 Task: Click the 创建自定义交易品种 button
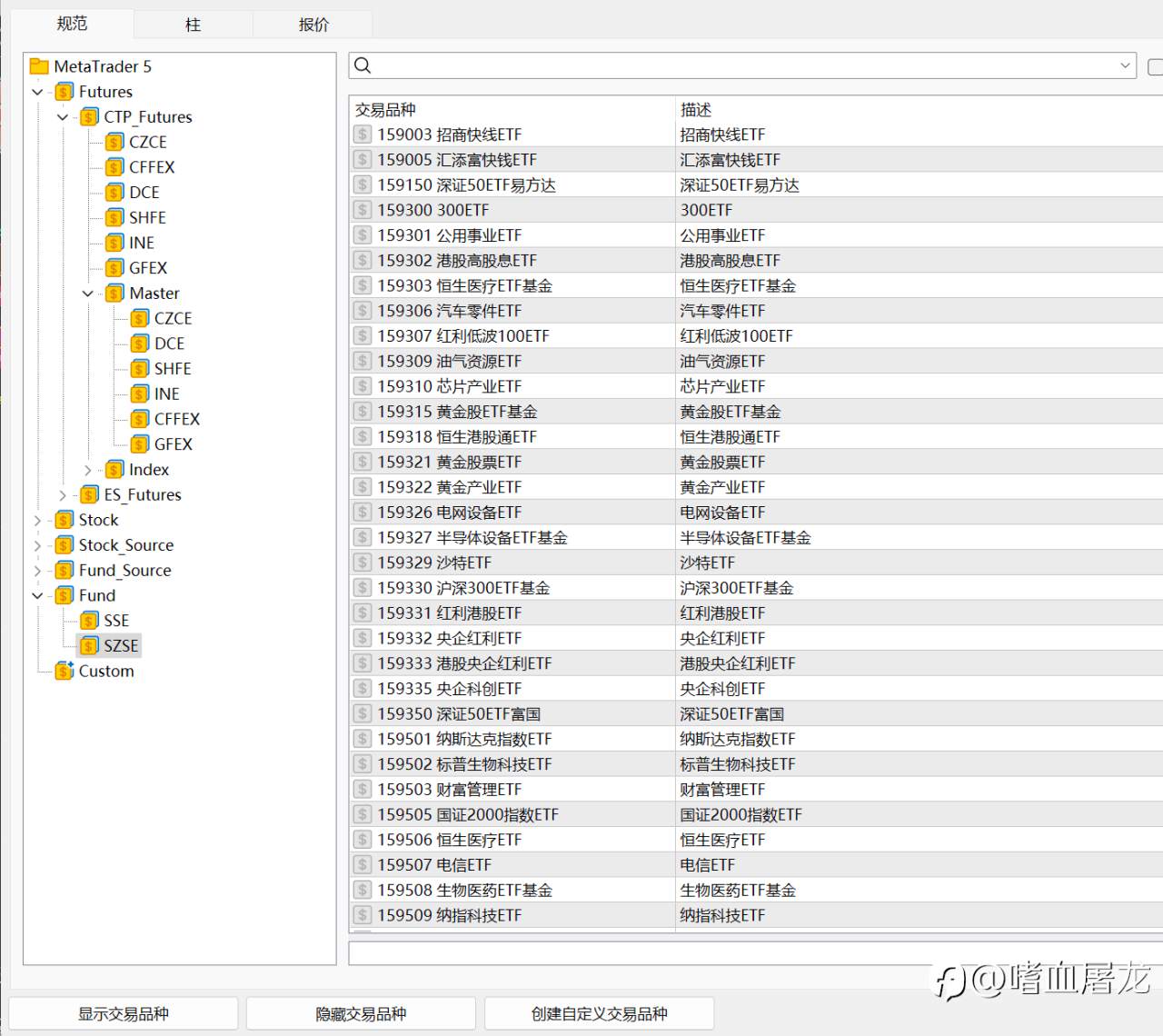tap(600, 1013)
